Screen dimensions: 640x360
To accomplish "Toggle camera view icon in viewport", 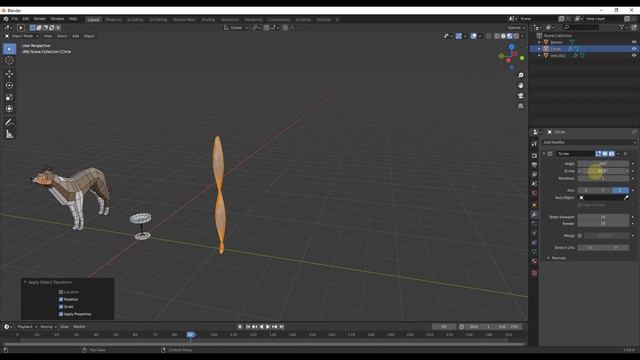I will coord(520,96).
